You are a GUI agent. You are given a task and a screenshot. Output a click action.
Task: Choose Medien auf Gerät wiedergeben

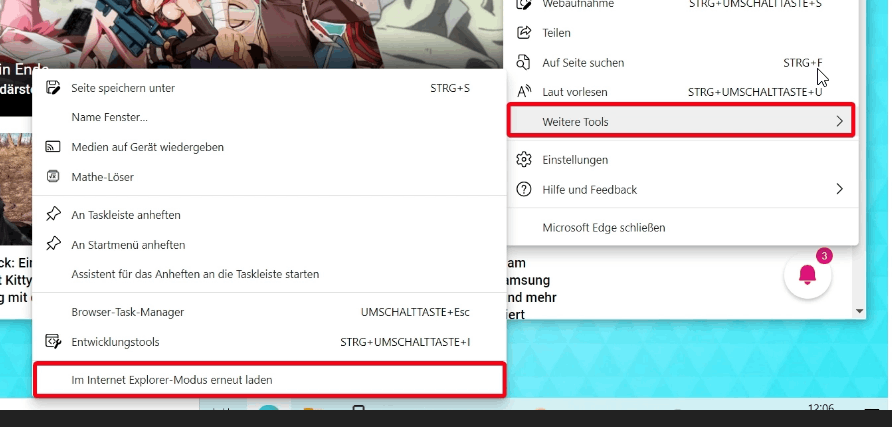(270, 147)
